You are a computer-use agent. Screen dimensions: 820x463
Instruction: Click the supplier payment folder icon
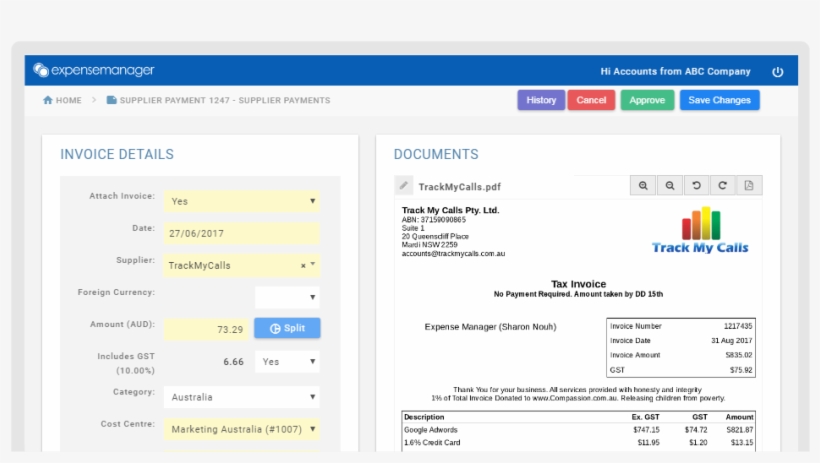tap(111, 100)
